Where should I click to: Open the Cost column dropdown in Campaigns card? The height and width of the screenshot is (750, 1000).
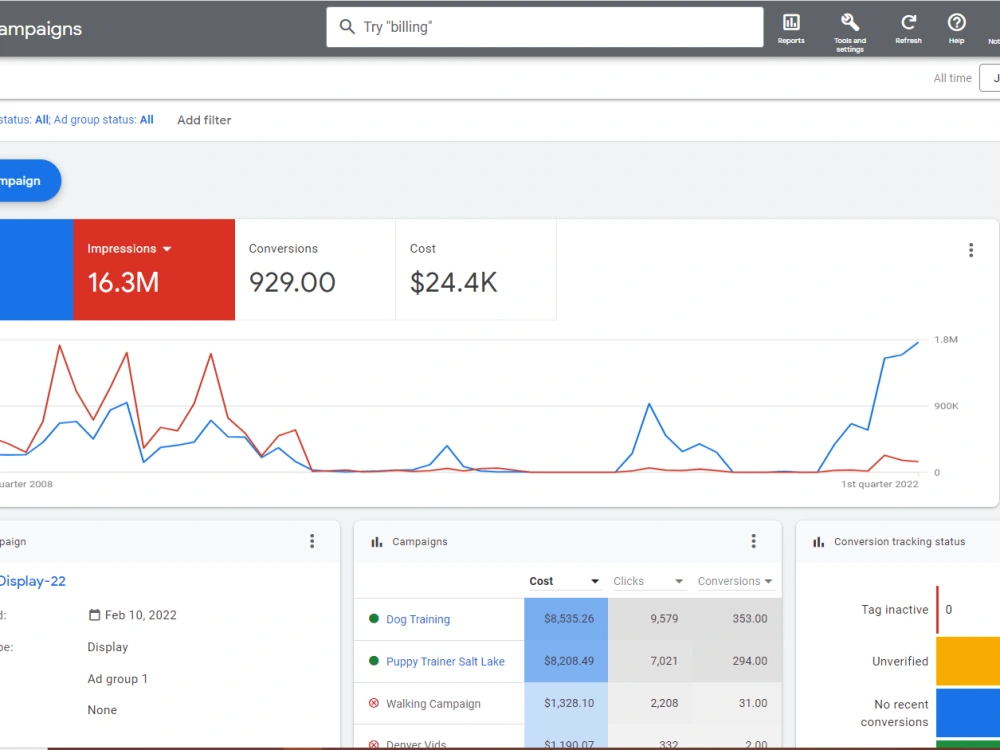coord(594,581)
